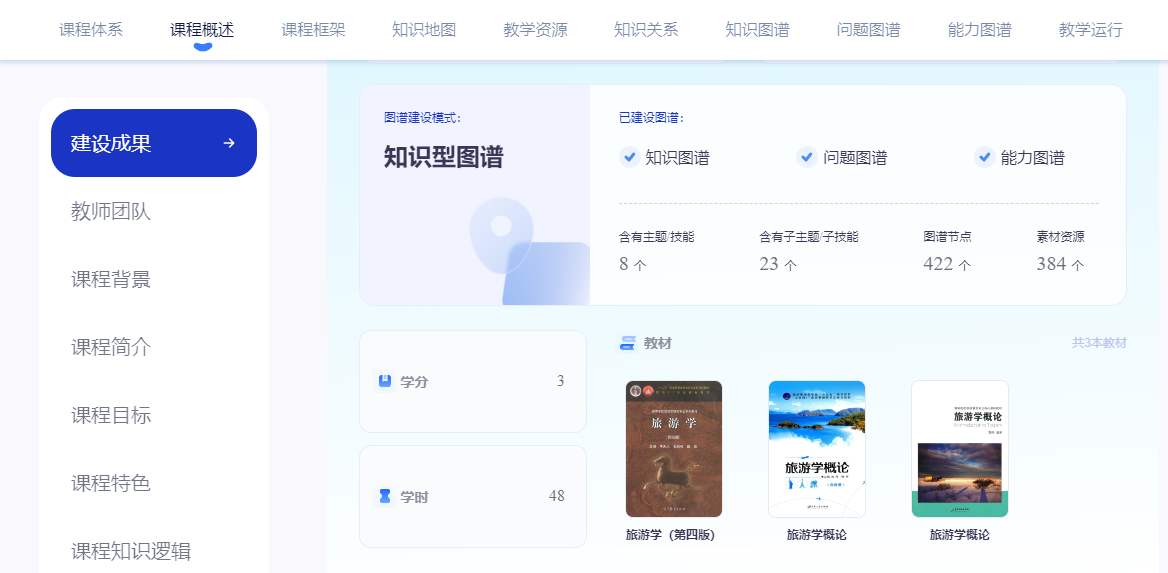The image size is (1168, 573).
Task: Toggle the 能力图谱 checkmark
Action: 984,157
